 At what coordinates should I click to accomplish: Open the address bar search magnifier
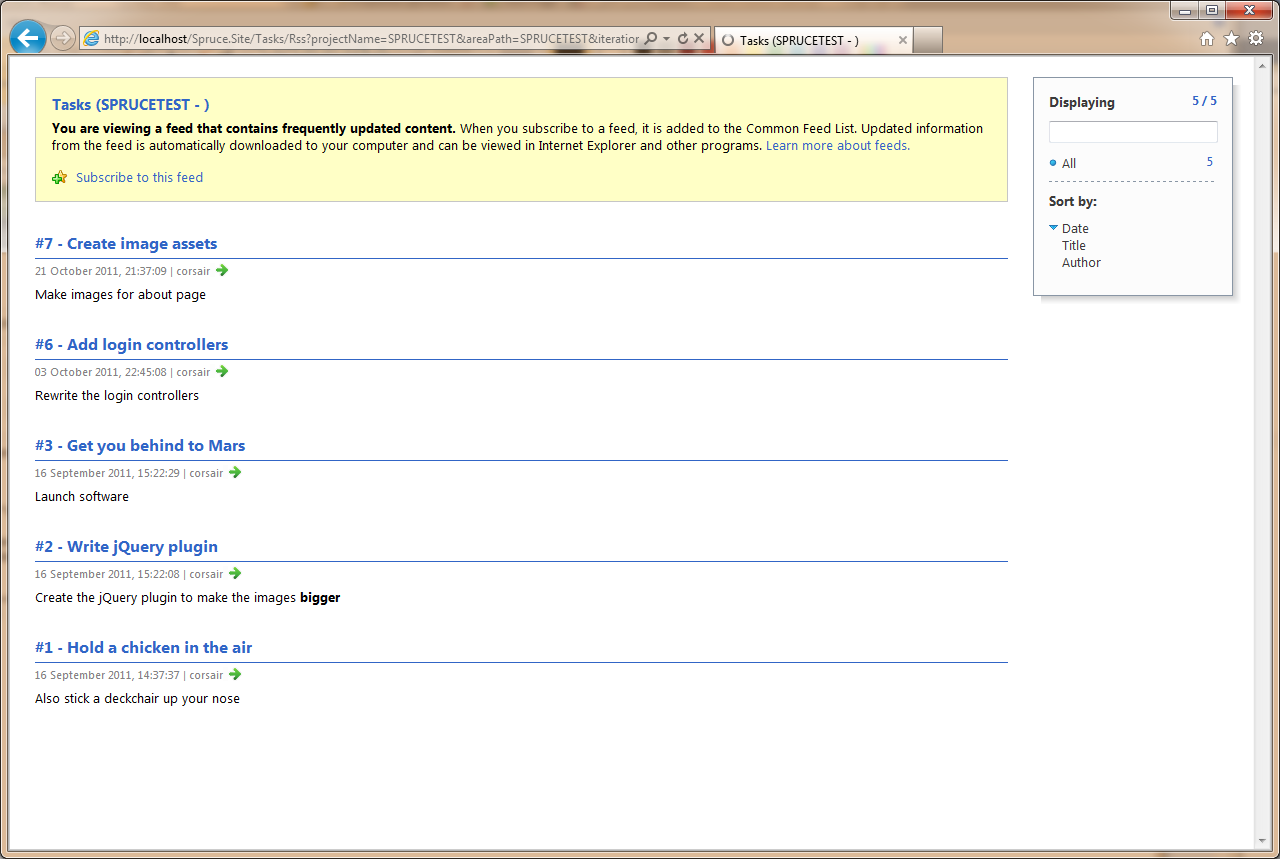651,39
